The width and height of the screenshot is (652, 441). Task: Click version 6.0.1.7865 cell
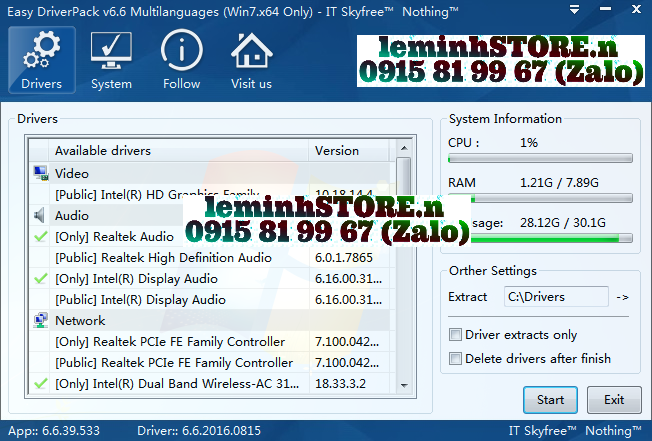343,258
